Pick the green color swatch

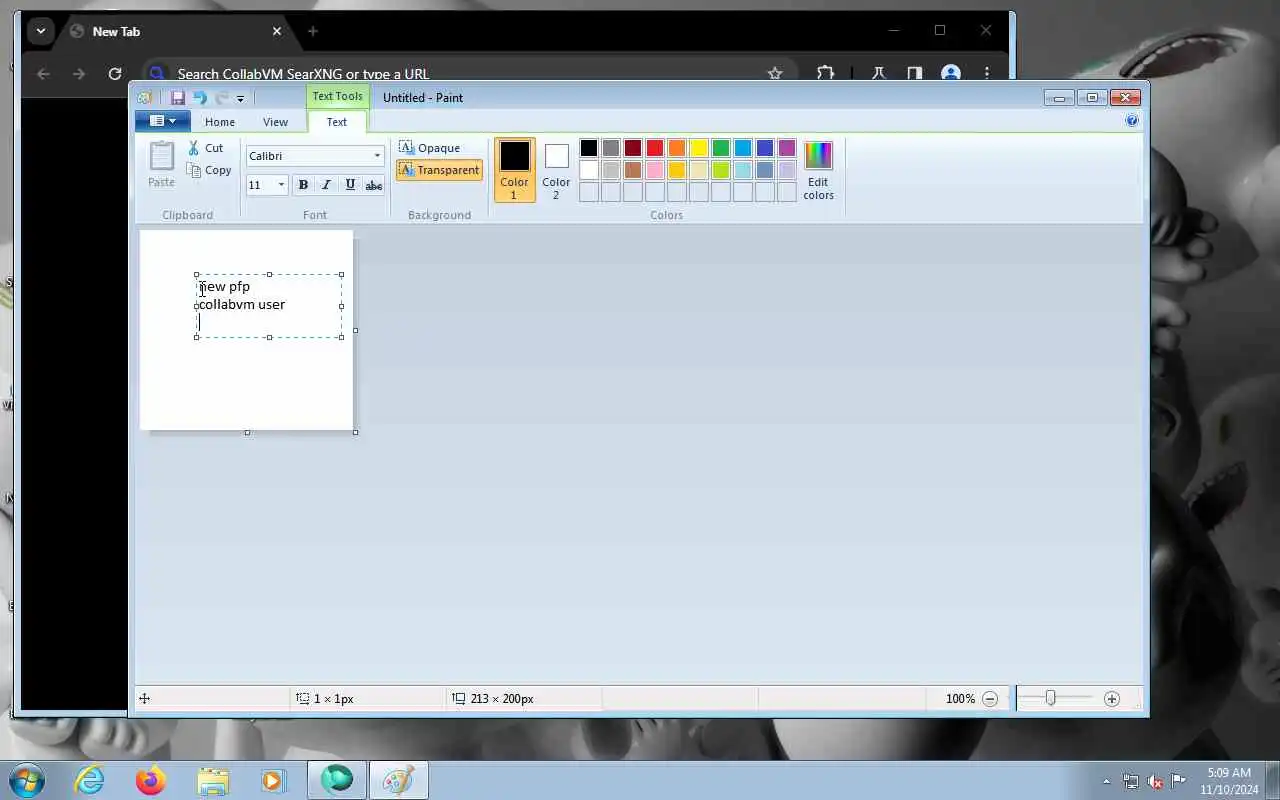click(721, 148)
